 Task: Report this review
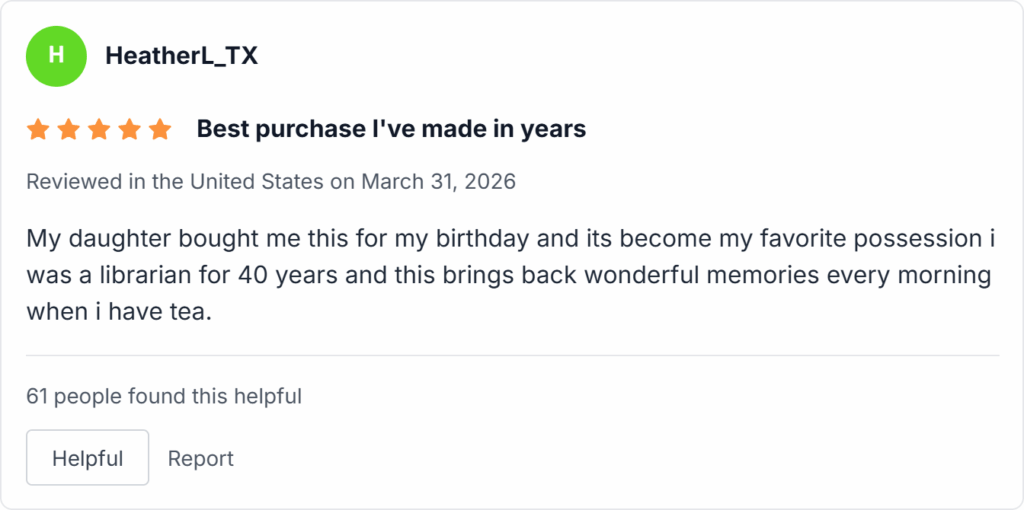tap(201, 458)
